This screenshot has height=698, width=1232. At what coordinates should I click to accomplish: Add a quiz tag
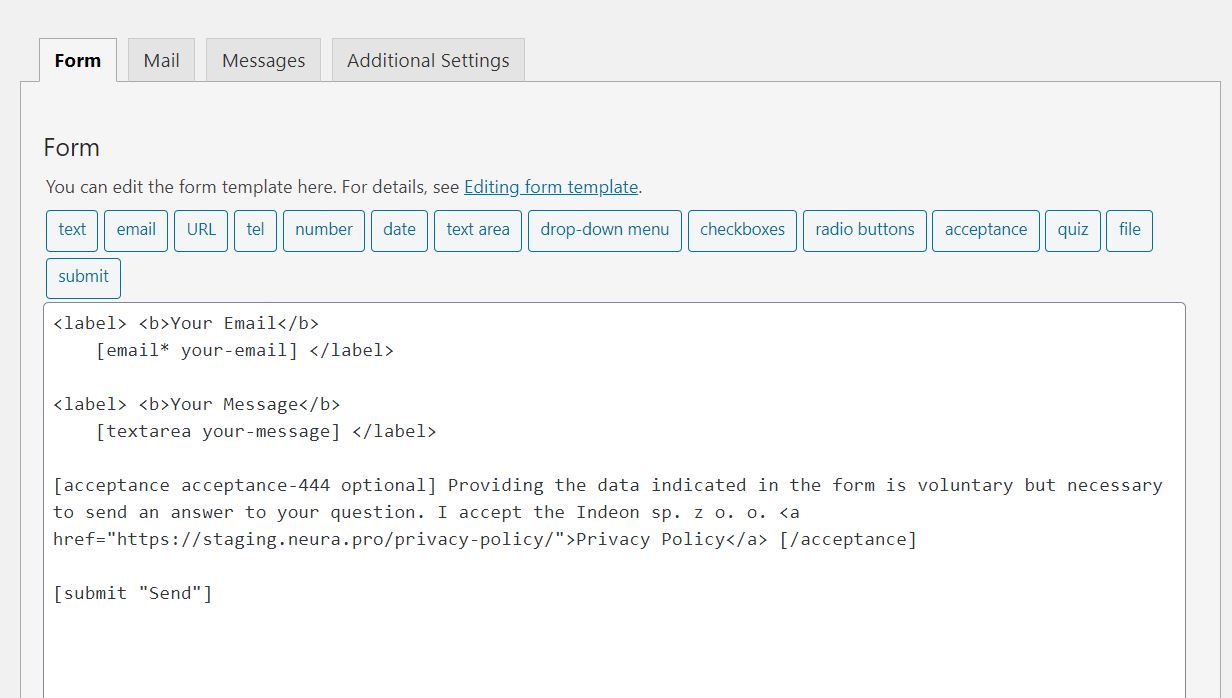pyautogui.click(x=1073, y=230)
